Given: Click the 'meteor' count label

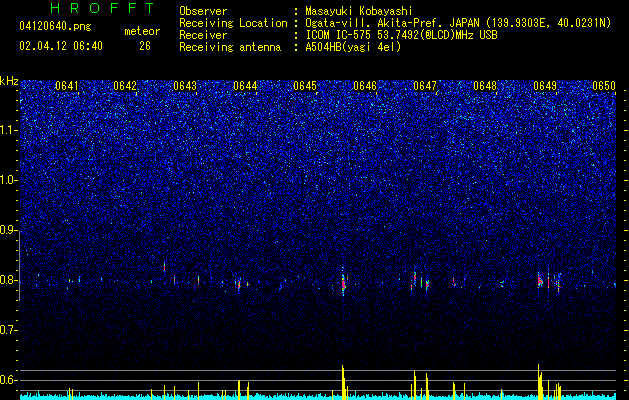Looking at the screenshot, I should pyautogui.click(x=142, y=31).
